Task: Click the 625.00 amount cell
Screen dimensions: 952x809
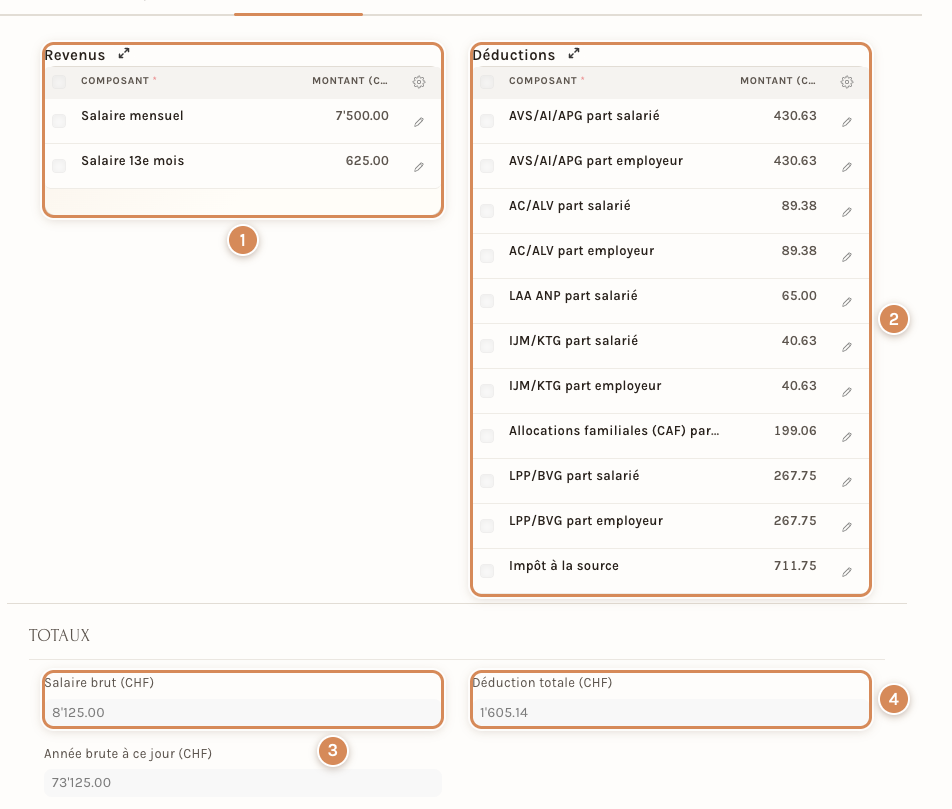Action: pos(367,160)
